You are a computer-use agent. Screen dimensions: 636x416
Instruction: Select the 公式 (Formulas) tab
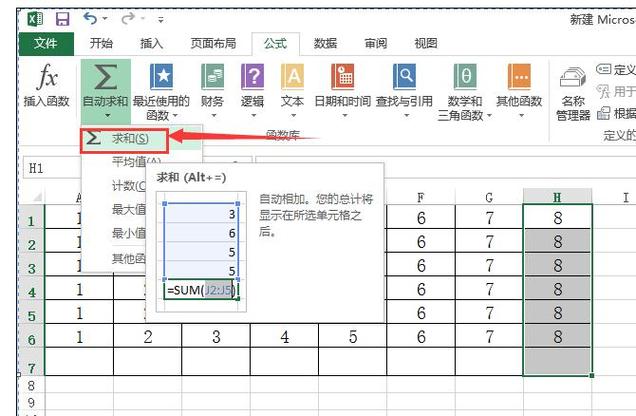(x=275, y=43)
